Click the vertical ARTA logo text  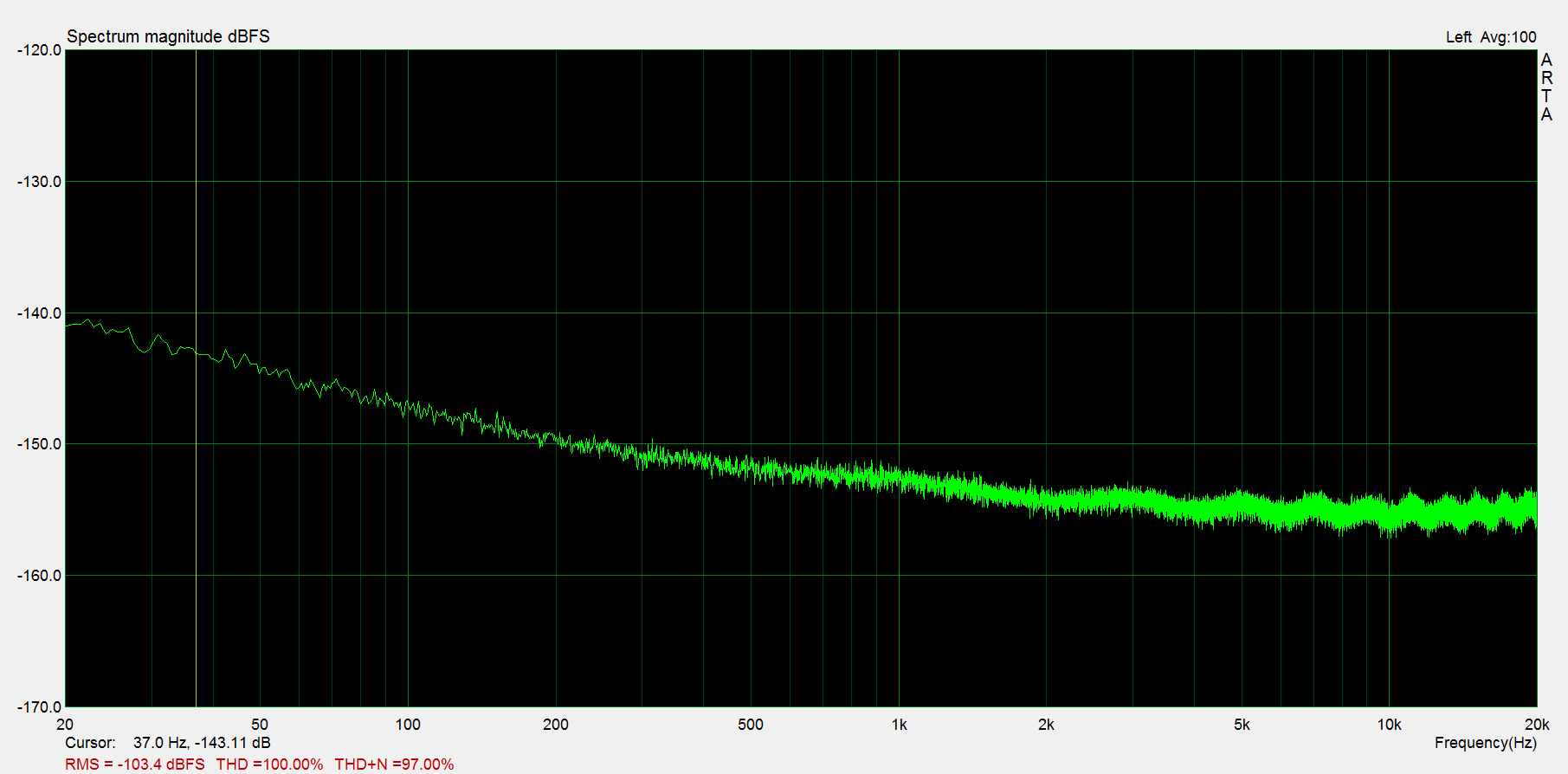coord(1546,87)
